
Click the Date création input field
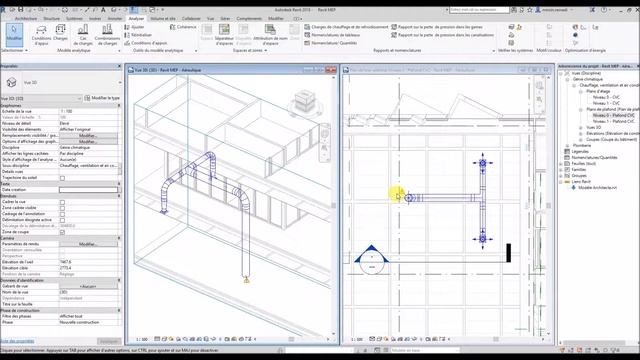coord(88,190)
